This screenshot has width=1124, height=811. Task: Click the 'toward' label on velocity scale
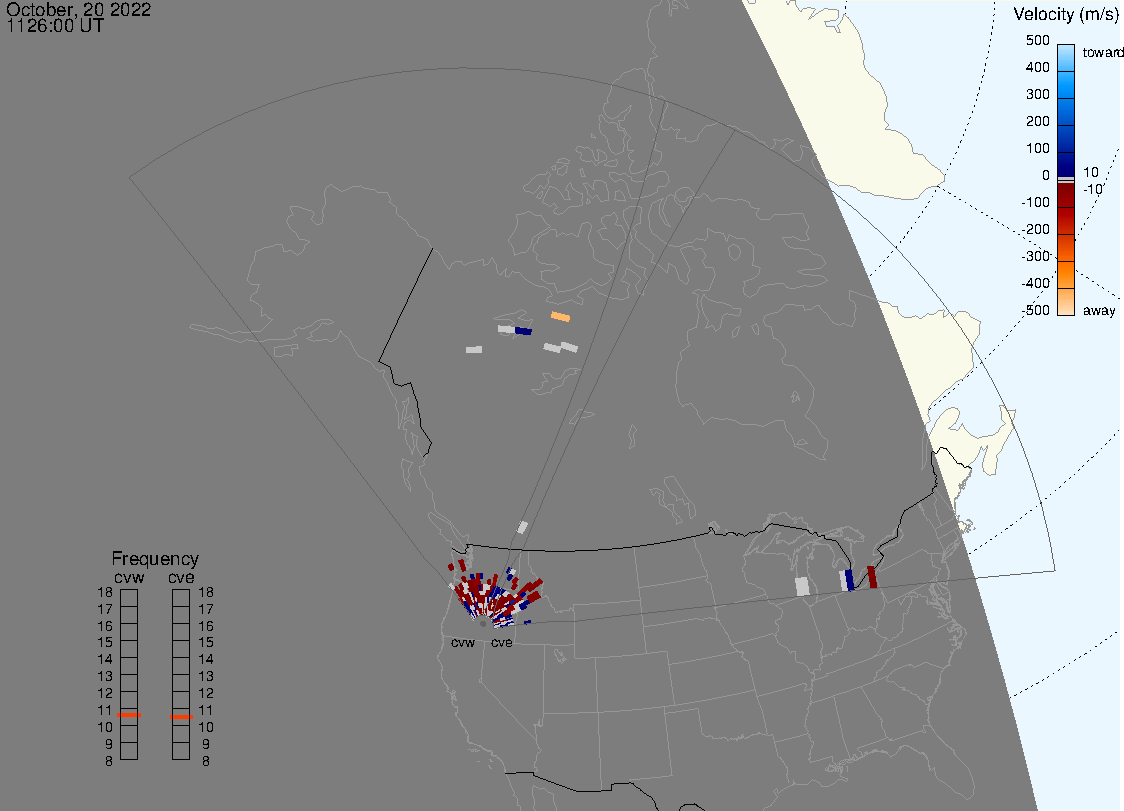click(x=1102, y=52)
